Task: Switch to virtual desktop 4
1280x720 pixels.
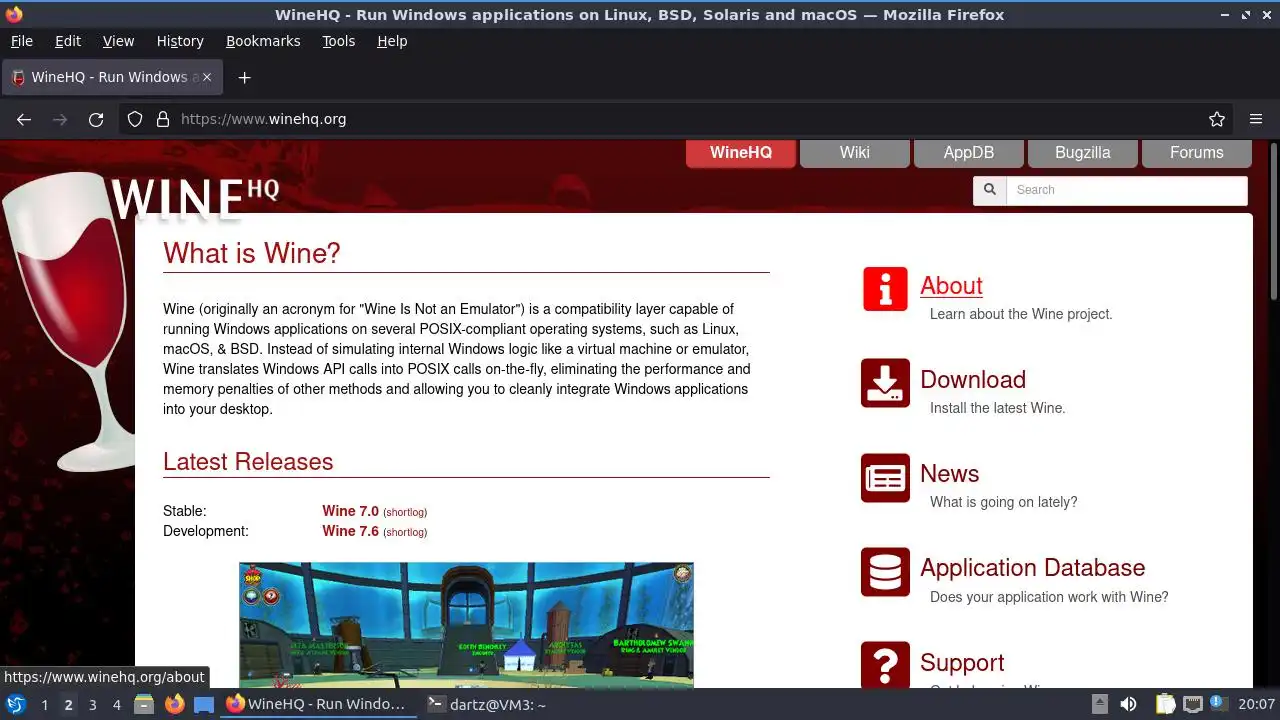Action: coord(116,705)
